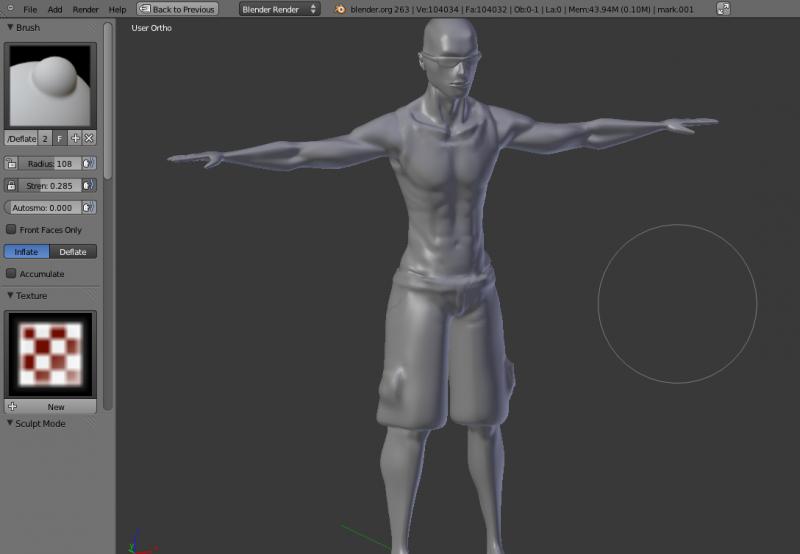
Task: Open the editor type menu icon beside File
Action: [x=11, y=9]
